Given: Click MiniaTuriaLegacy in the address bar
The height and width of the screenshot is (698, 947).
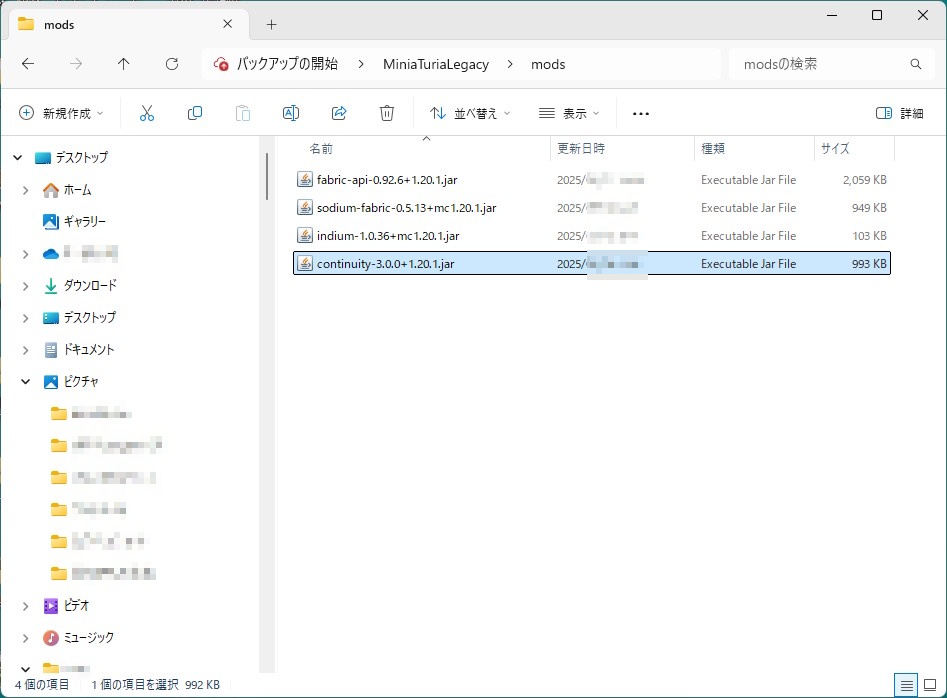Looking at the screenshot, I should point(435,64).
